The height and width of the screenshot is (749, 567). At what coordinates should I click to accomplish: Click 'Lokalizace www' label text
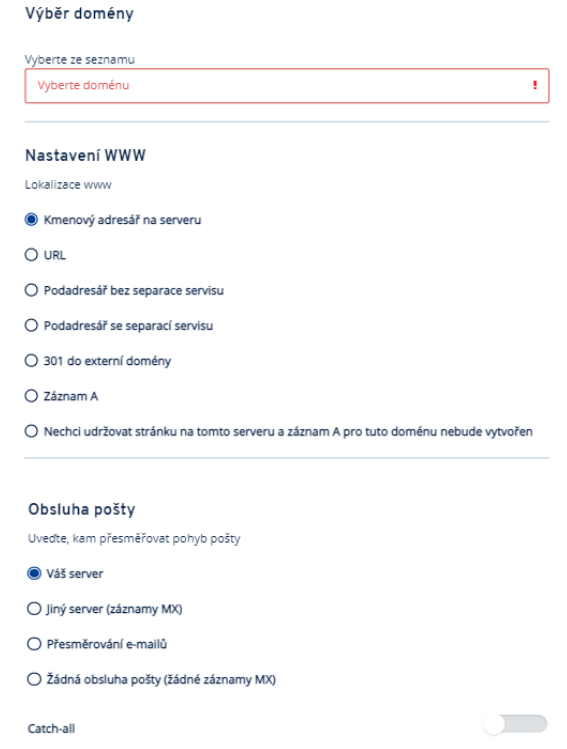(68, 185)
